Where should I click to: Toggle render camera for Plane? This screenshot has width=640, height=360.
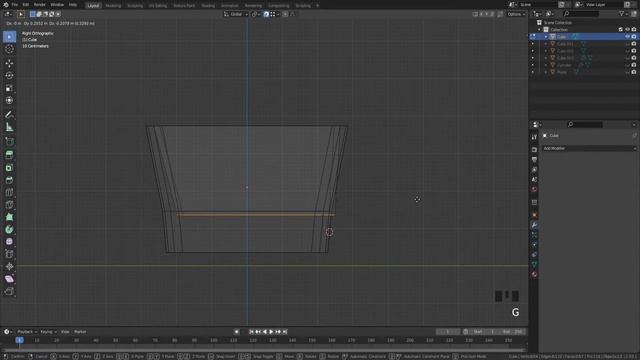[634, 72]
